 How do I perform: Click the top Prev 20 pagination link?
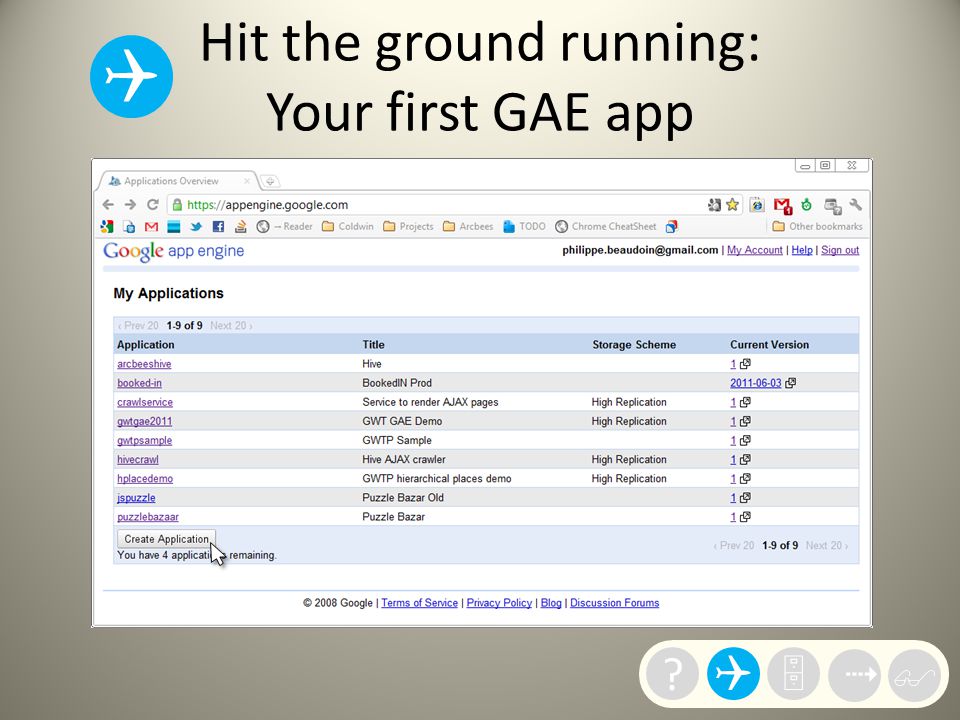click(x=138, y=326)
